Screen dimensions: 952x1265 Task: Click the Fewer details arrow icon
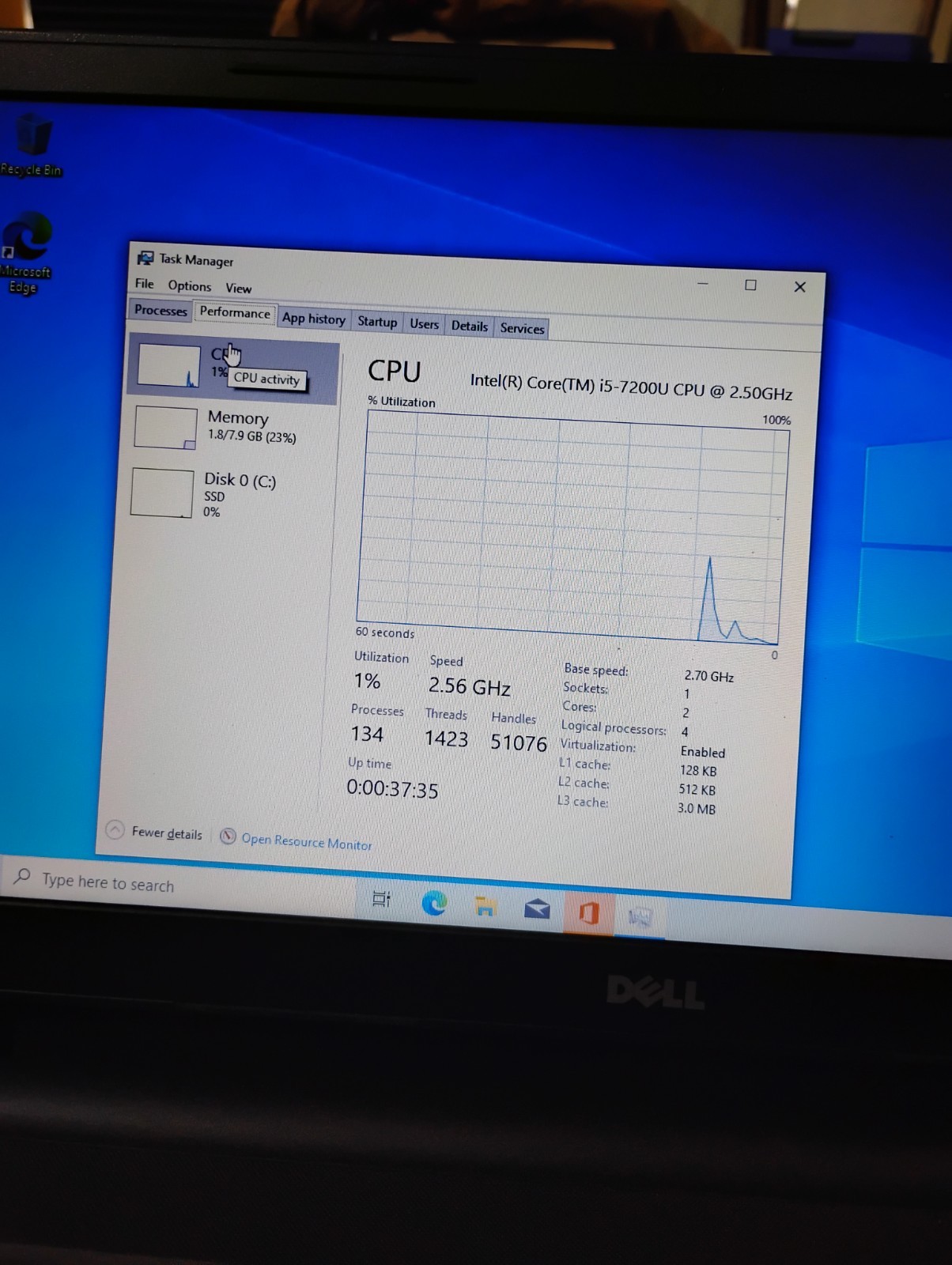click(x=115, y=829)
